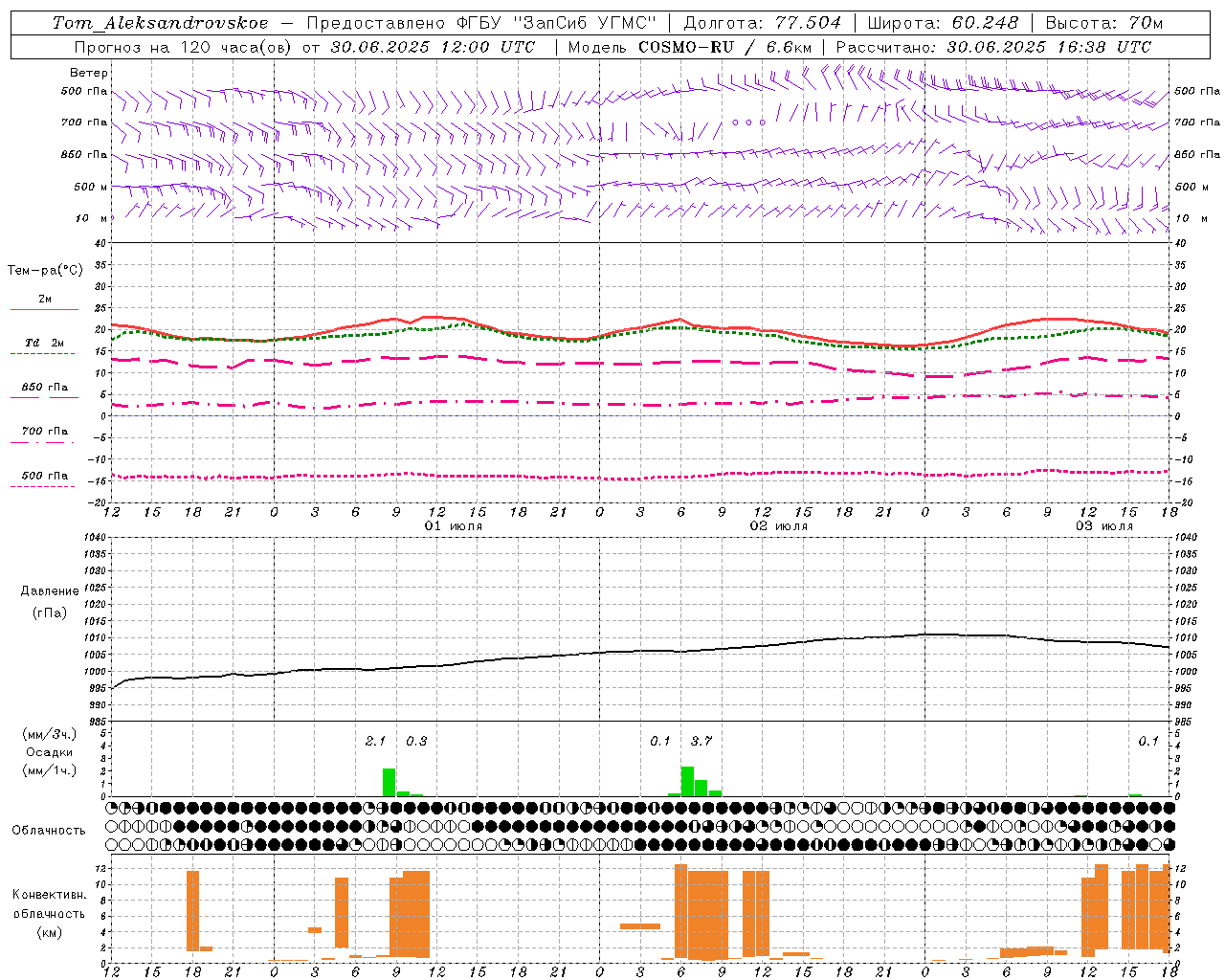Click the 'Модель COSMO-RU / 6.6км' text
Image resolution: width=1225 pixels, height=980 pixels.
tap(690, 47)
